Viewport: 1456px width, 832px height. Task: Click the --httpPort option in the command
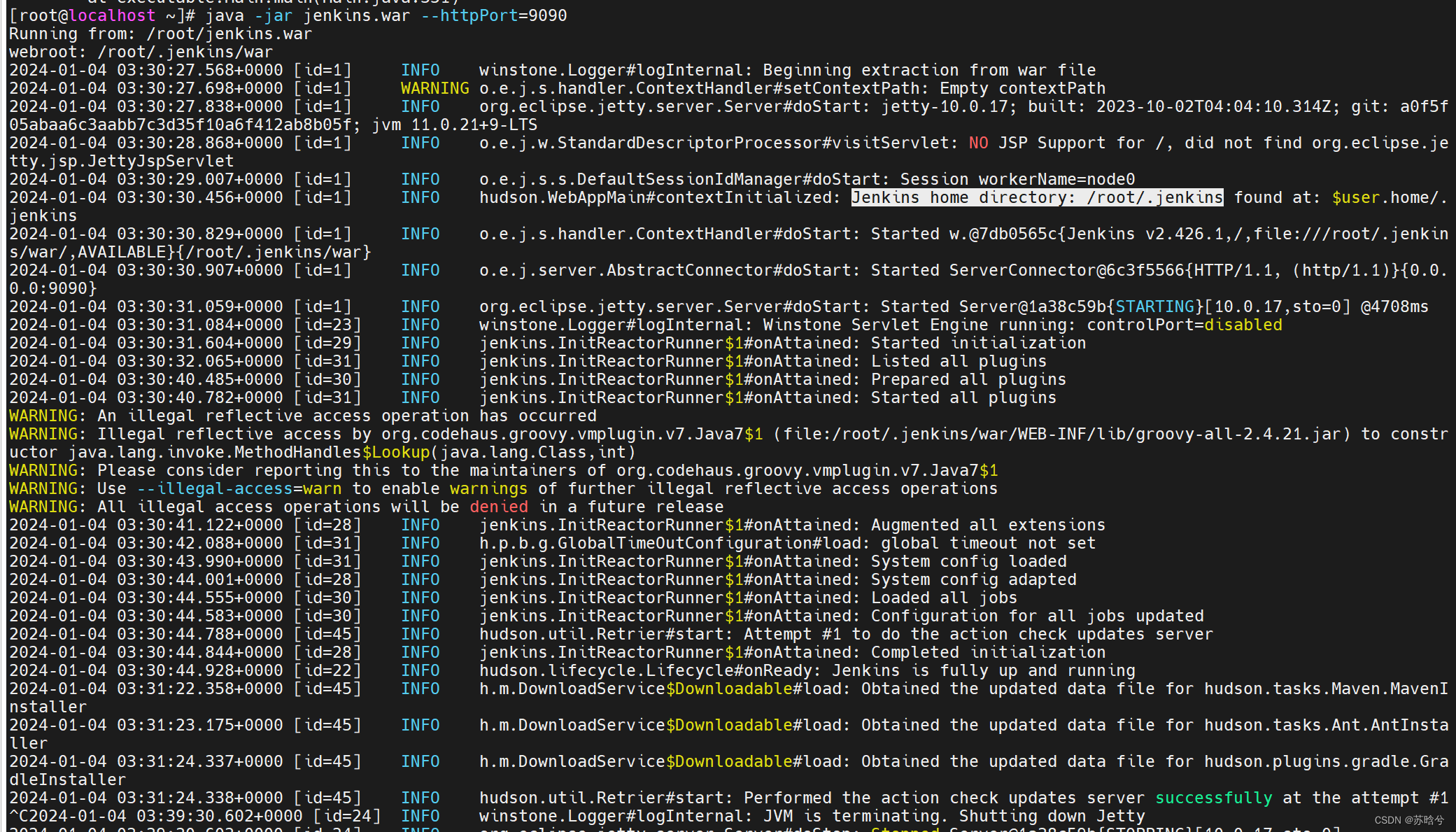click(469, 15)
